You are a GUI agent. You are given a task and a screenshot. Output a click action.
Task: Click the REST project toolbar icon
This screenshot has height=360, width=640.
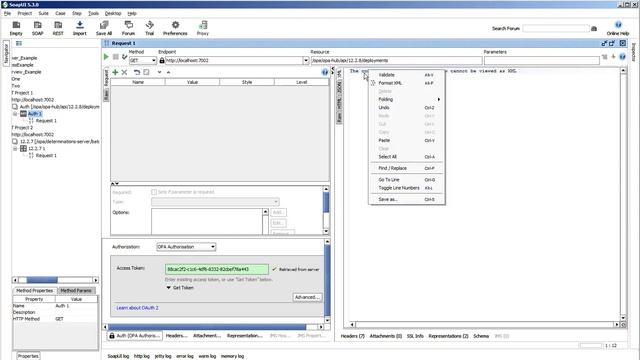pos(58,28)
